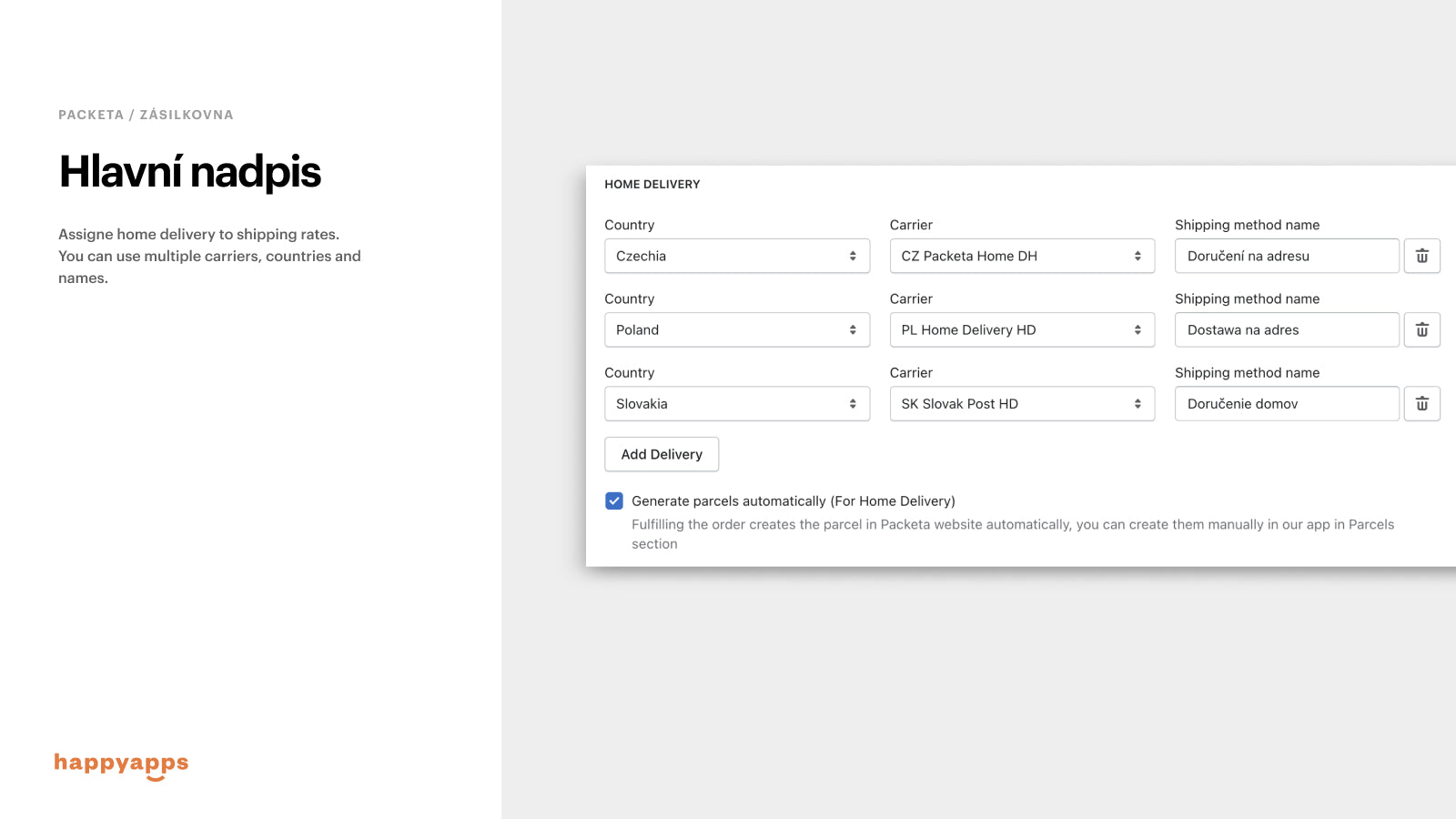
Task: Click the 'Fulfilling the order creates the parcel' help text
Action: coord(1013,534)
